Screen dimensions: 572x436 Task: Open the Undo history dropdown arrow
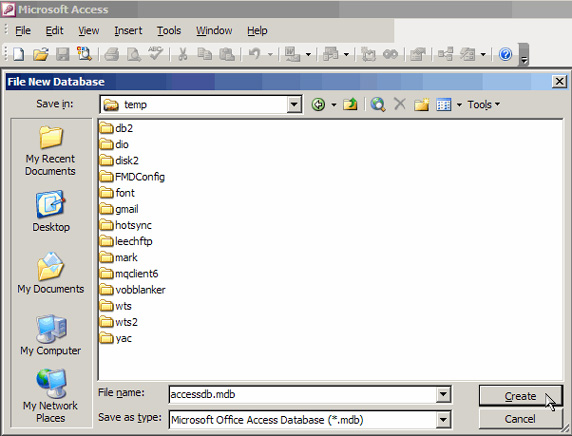[x=270, y=55]
